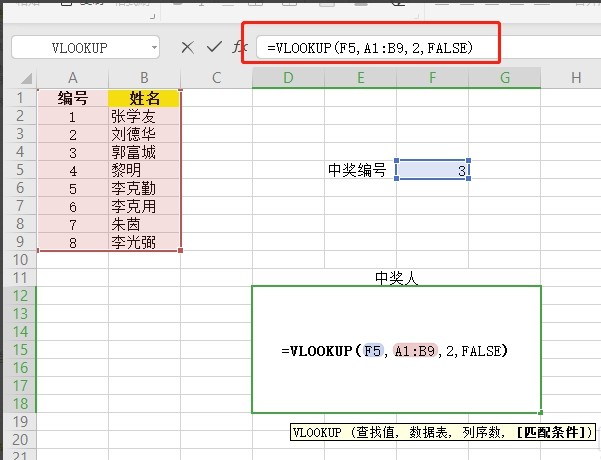Select row 19 header

tap(20, 422)
